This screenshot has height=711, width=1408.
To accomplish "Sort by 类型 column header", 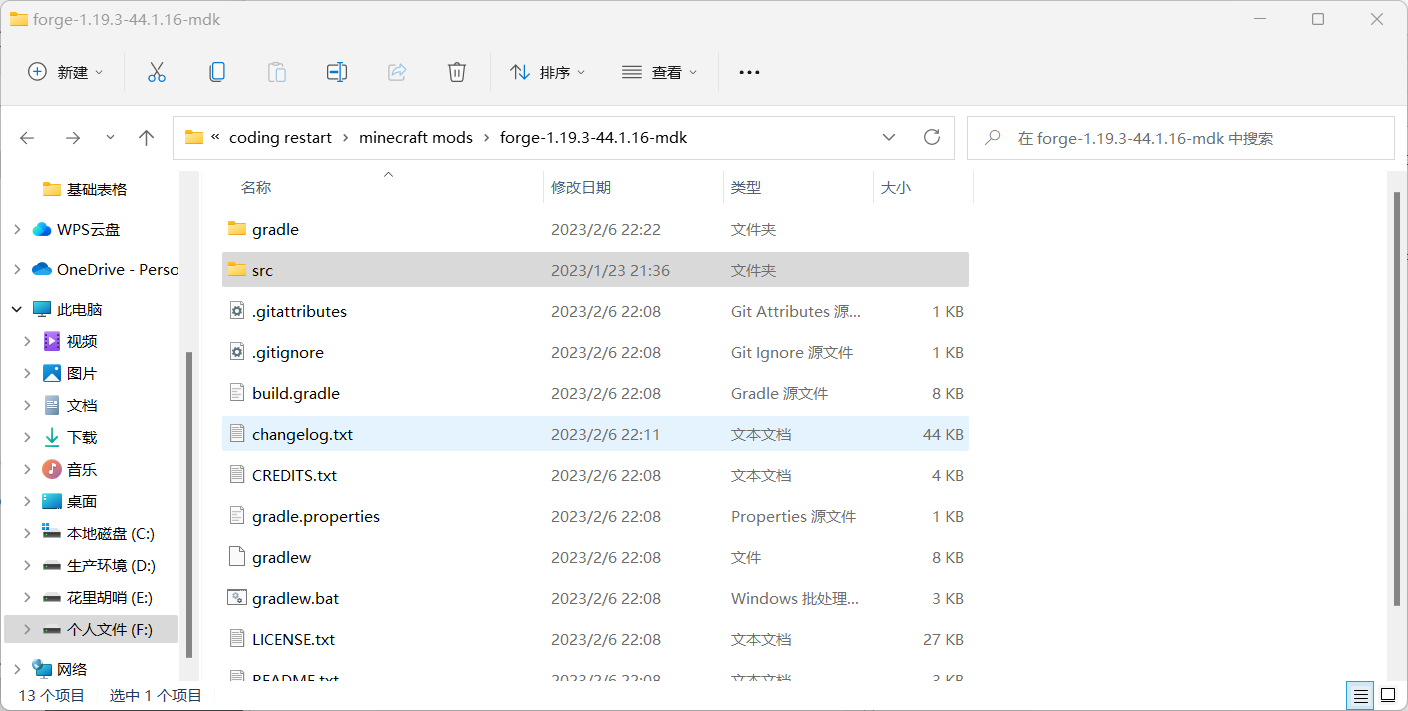I will point(746,187).
